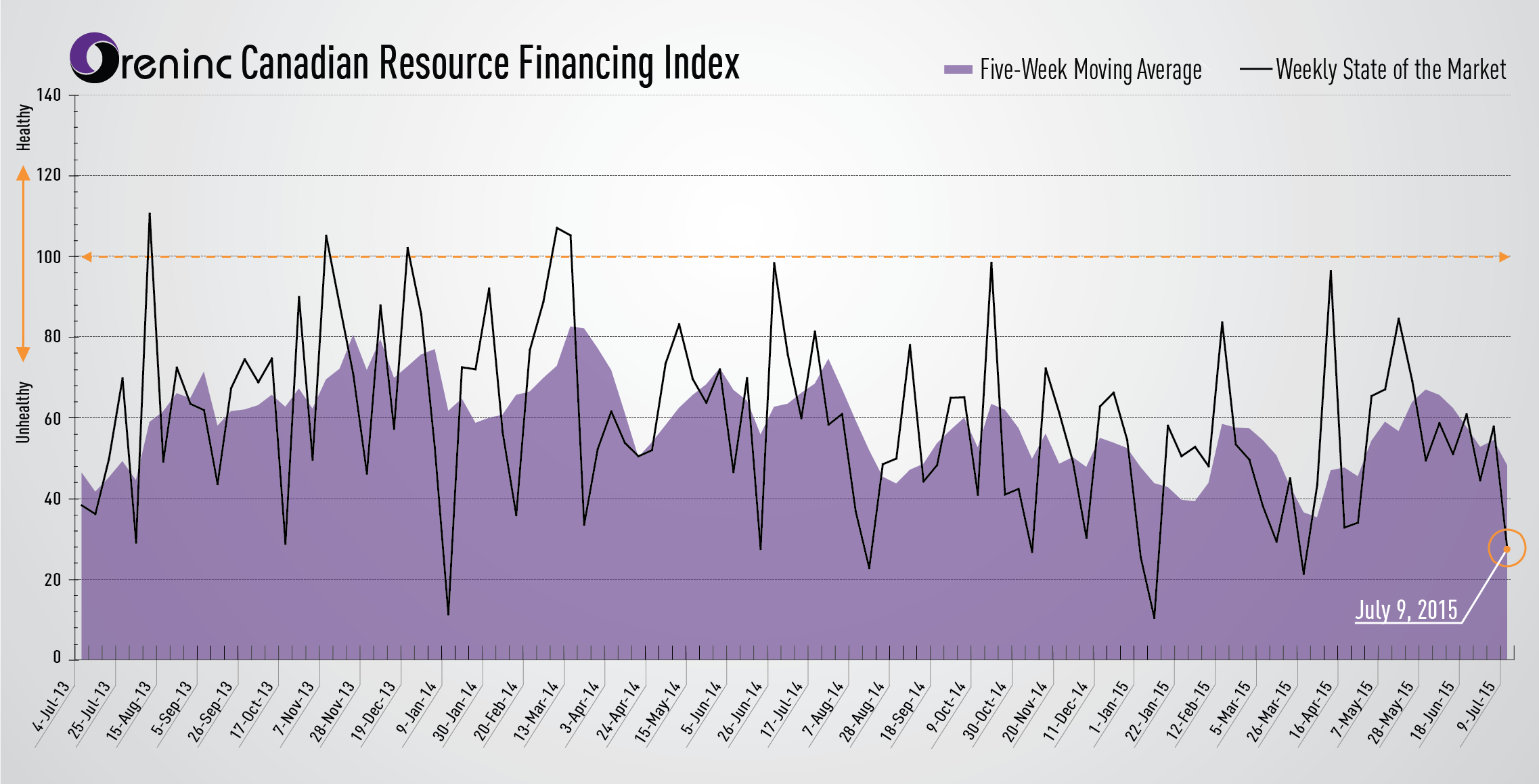
Task: Click the y-axis value 100
Action: click(49, 257)
